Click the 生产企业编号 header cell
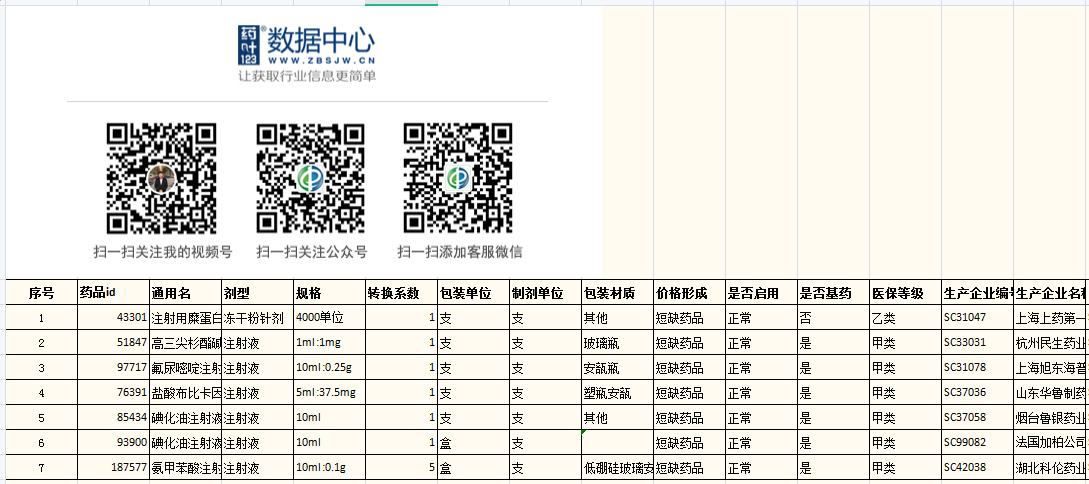The width and height of the screenshot is (1089, 484). (977, 293)
